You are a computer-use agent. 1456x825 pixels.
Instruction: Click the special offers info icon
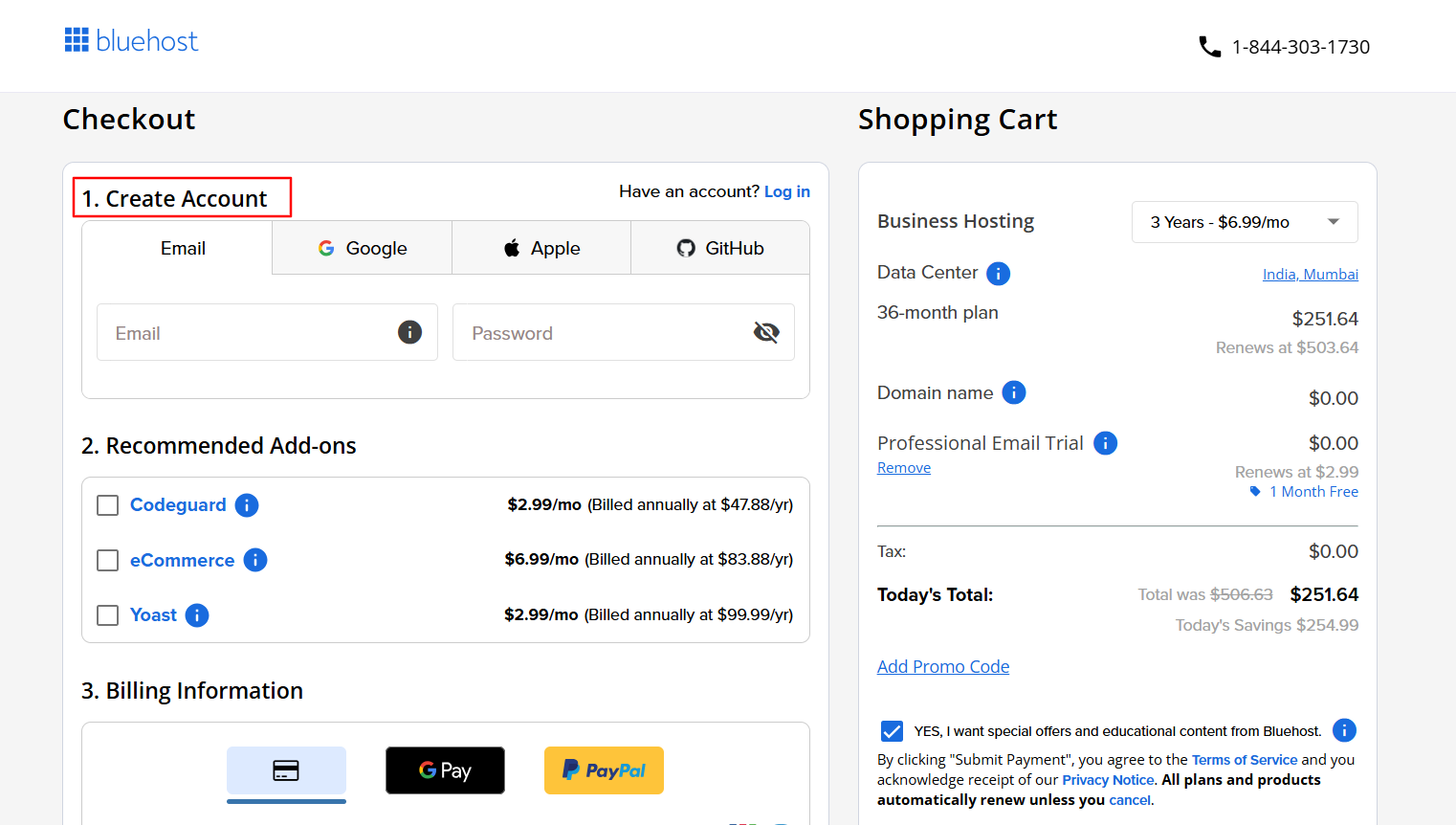tap(1344, 730)
